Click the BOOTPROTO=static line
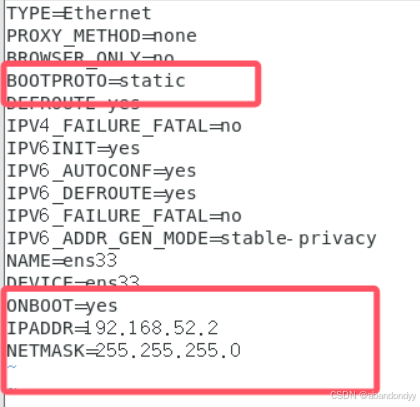This screenshot has height=407, width=420. 96,81
